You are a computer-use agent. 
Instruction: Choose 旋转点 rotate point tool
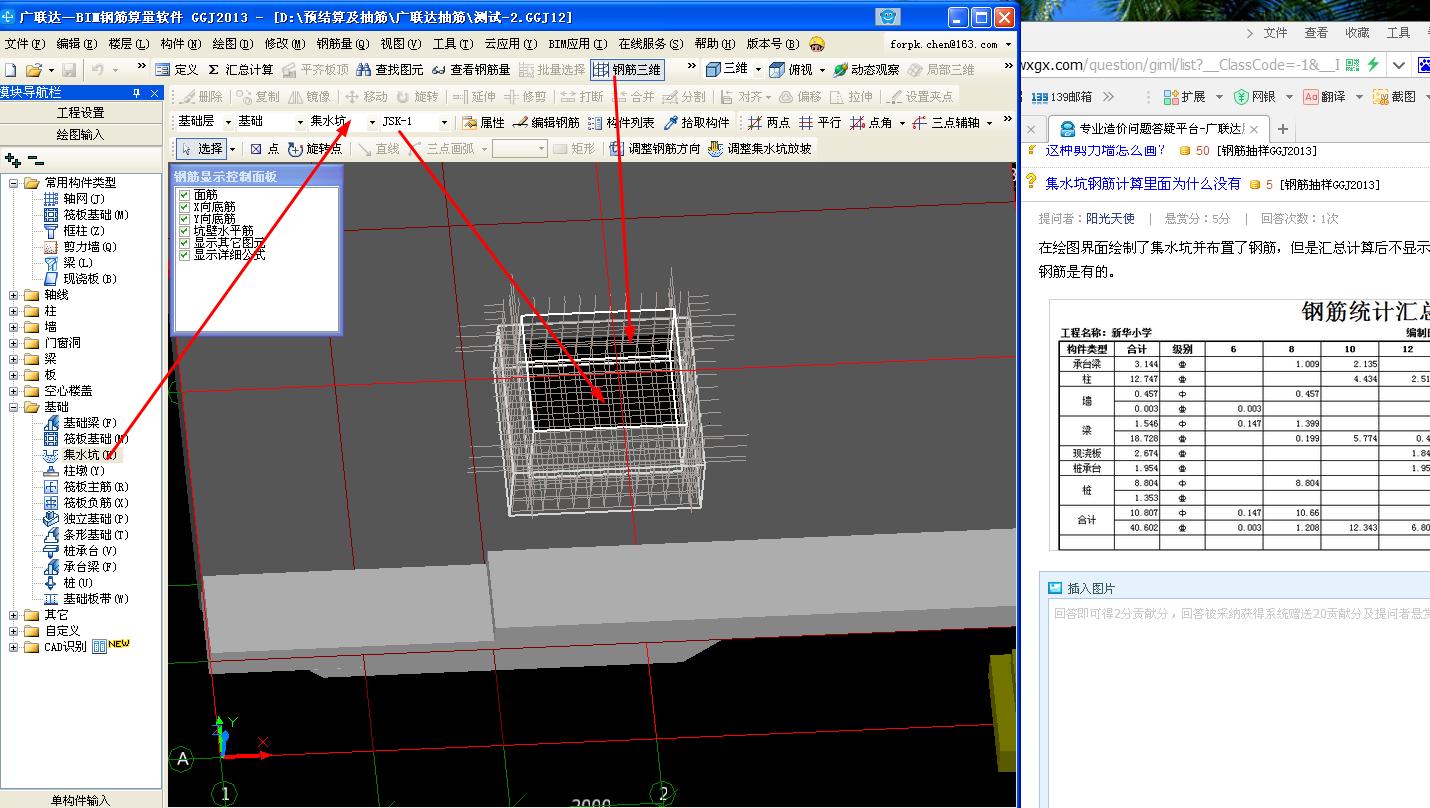[x=315, y=148]
